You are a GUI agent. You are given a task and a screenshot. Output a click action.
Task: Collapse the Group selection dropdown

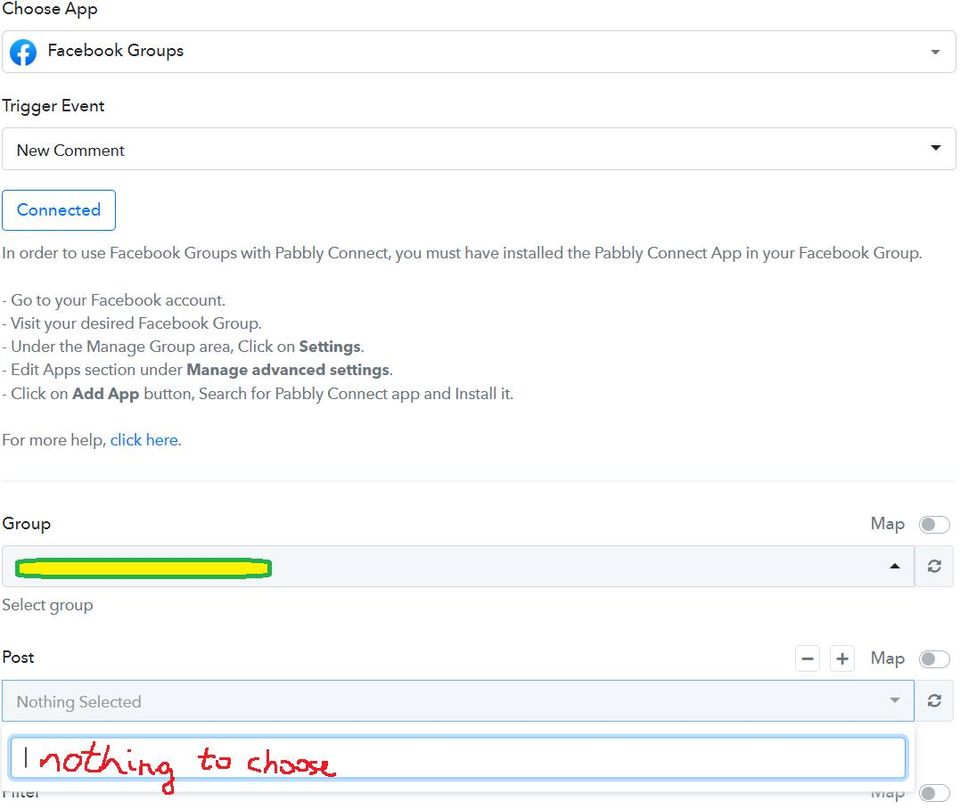(458, 566)
